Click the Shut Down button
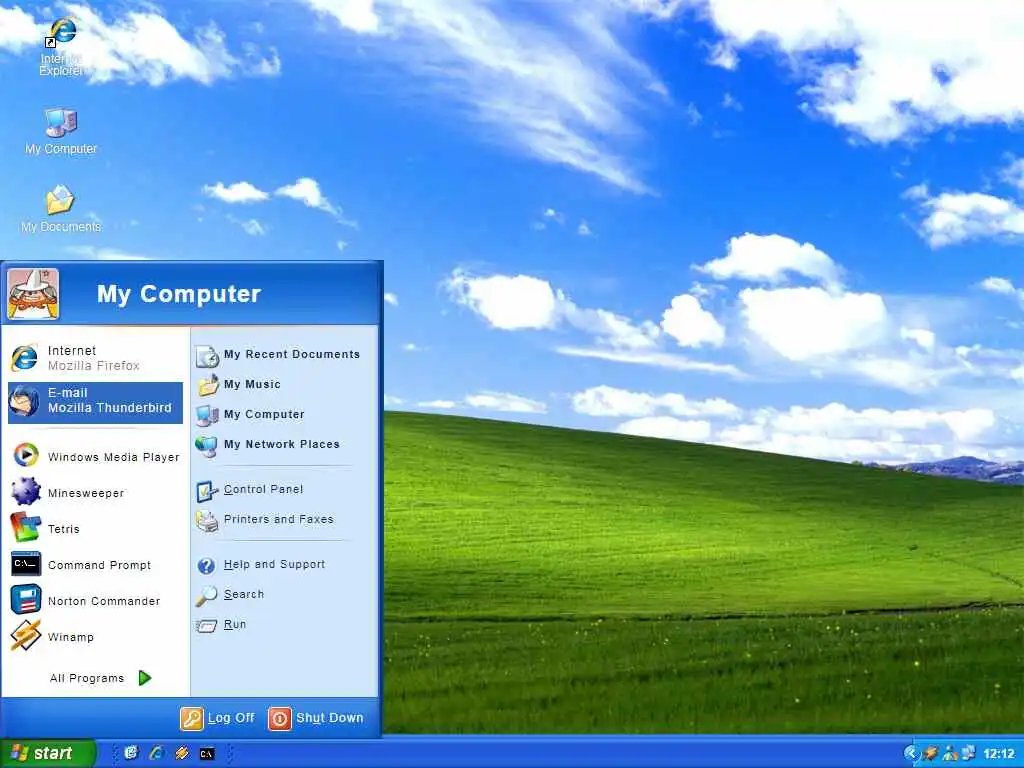Image resolution: width=1024 pixels, height=768 pixels. point(316,718)
